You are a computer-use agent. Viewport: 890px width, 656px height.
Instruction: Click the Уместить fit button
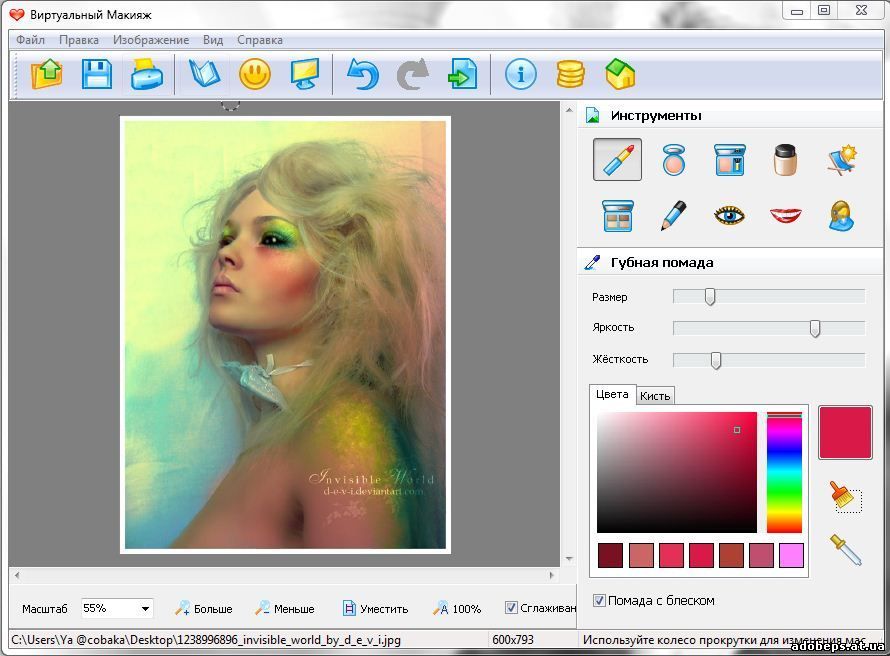375,608
